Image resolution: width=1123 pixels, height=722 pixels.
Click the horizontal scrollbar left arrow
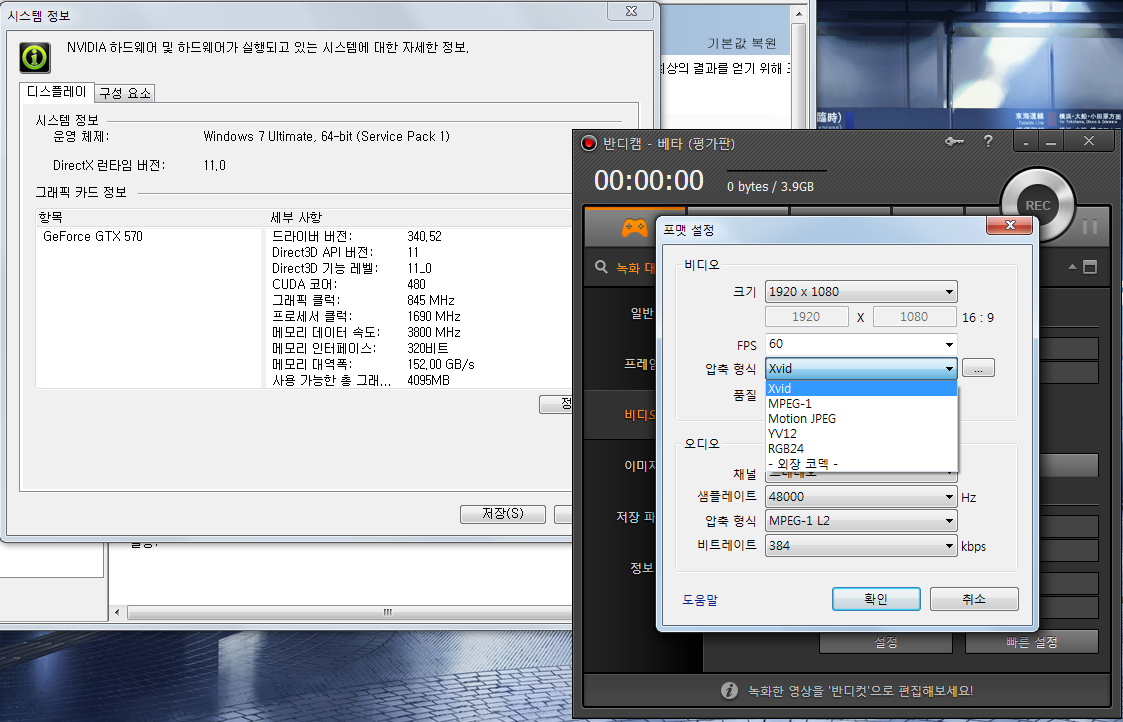(x=117, y=612)
